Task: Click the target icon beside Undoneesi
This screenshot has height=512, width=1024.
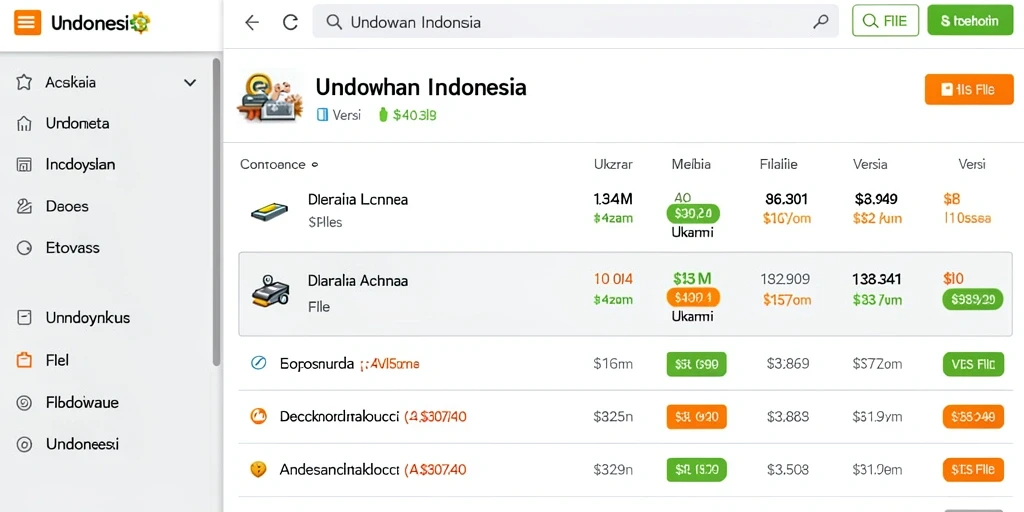Action: pyautogui.click(x=24, y=445)
